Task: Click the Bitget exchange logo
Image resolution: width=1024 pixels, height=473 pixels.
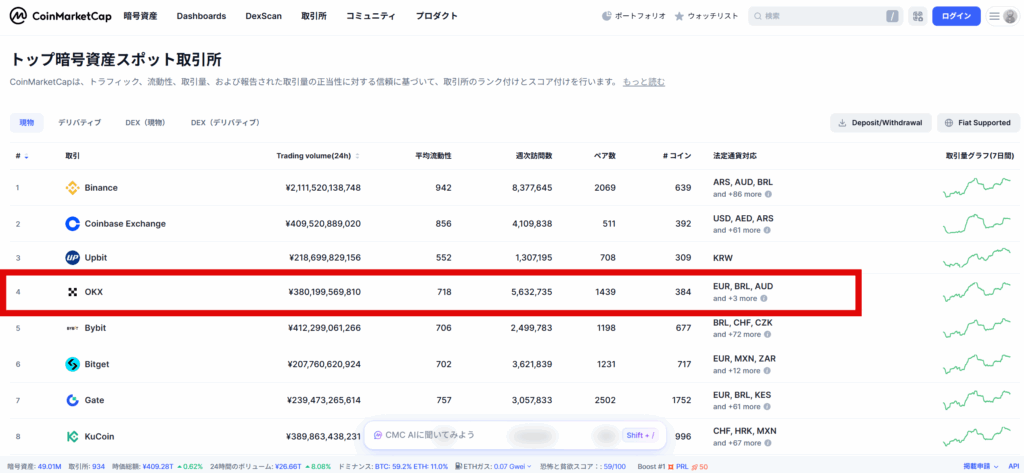Action: pos(72,365)
